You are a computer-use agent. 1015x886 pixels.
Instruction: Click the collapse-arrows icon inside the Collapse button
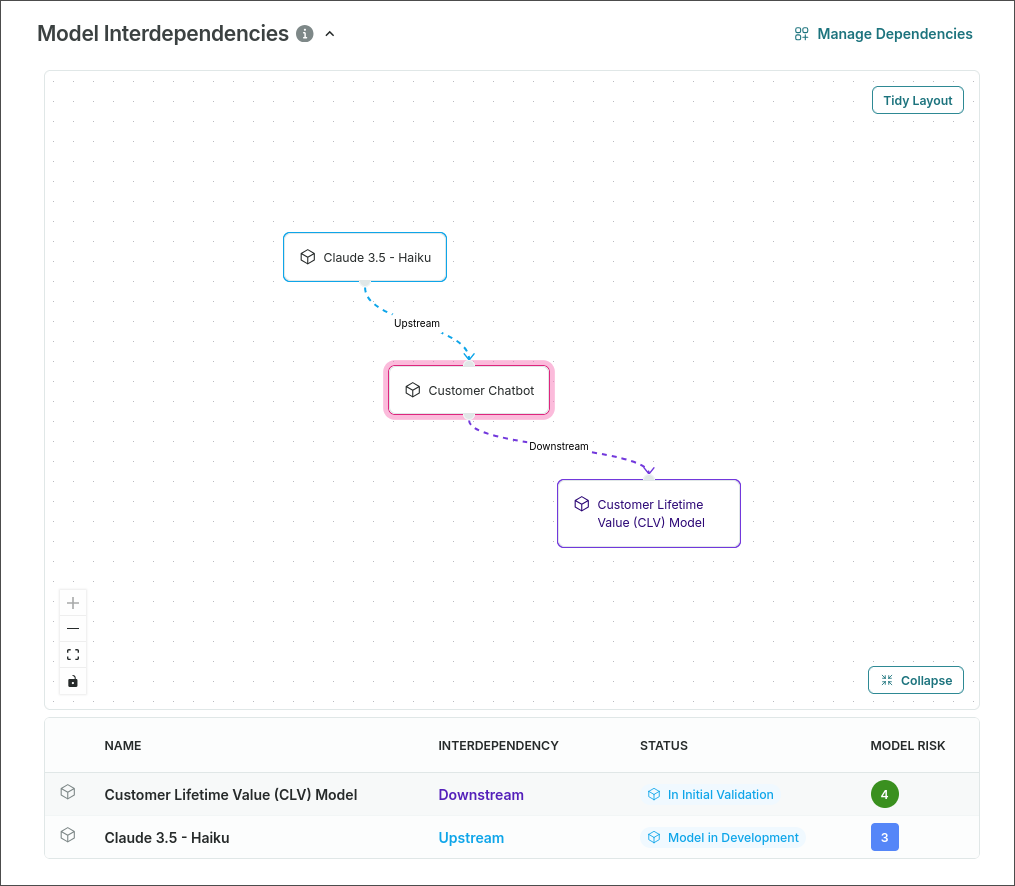point(887,679)
